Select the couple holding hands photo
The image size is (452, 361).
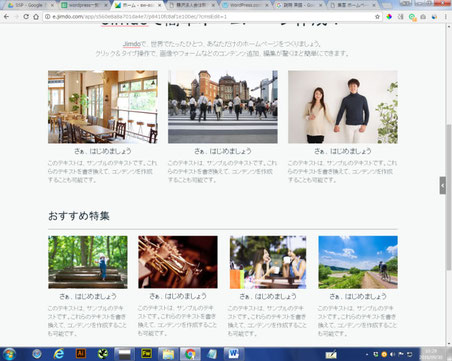343,107
